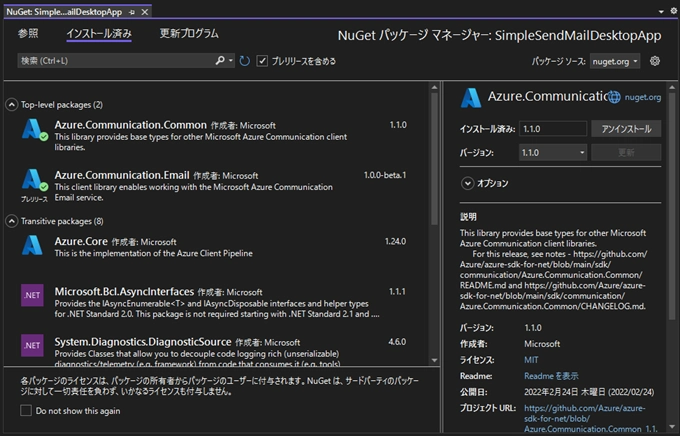Select the Microsoft.Bcl.AsyncInterfaces package title
Viewport: 680px width, 436px height.
(124, 292)
